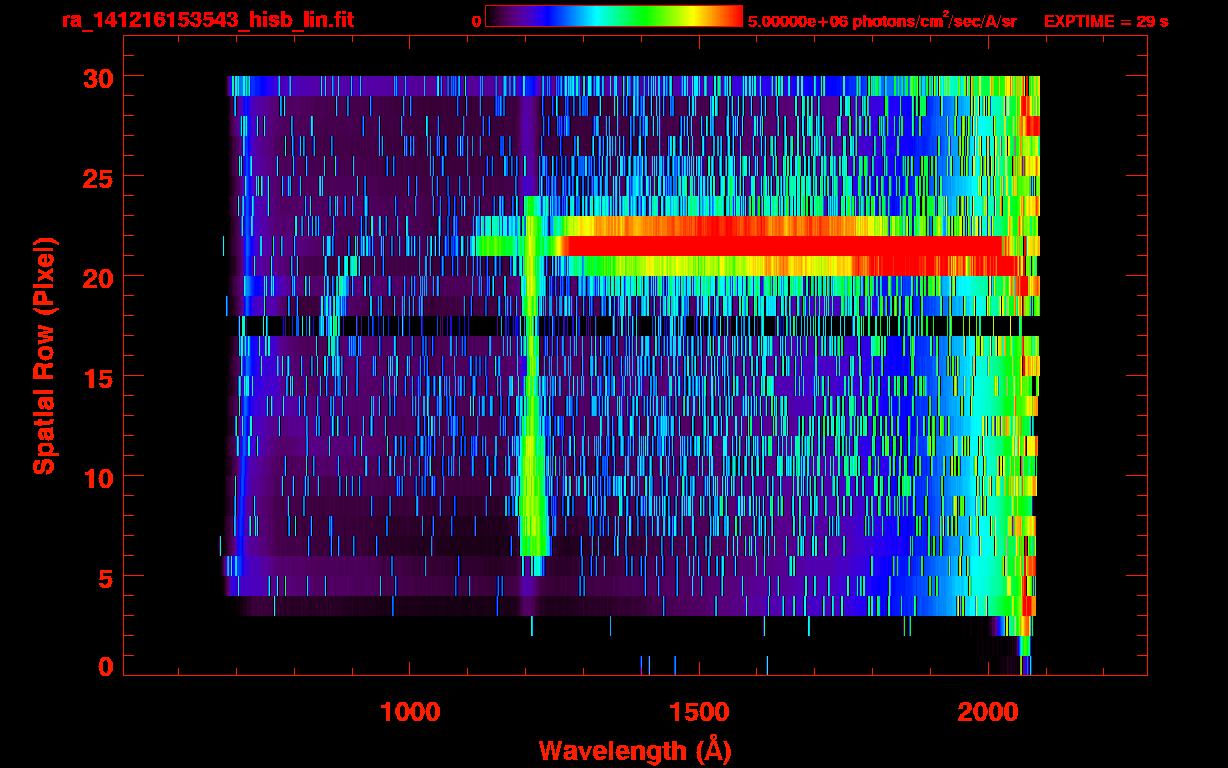Click the rainbow color scale bar
This screenshot has height=768, width=1228.
click(614, 16)
